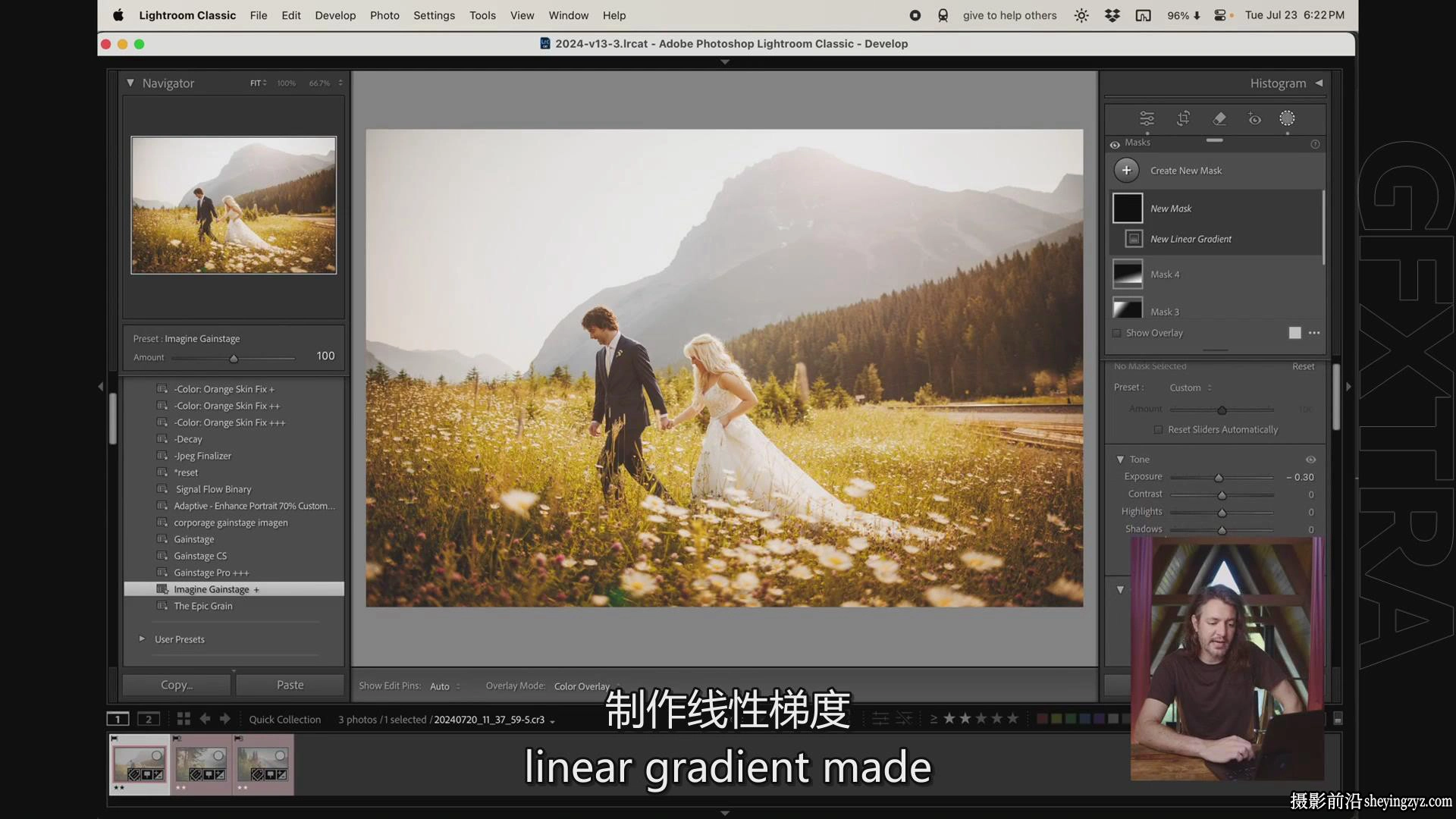The width and height of the screenshot is (1456, 819).
Task: Toggle the Tone section eye icon
Action: click(1310, 460)
